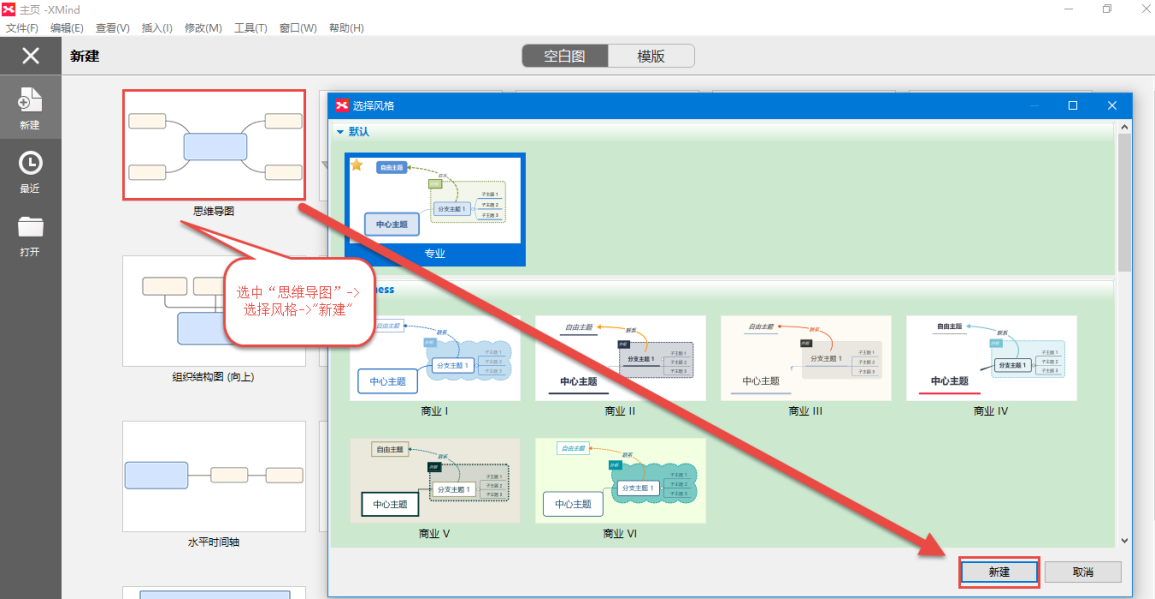Maximize the 选择风格 dialog
Viewport: 1155px width, 599px height.
(x=1072, y=105)
